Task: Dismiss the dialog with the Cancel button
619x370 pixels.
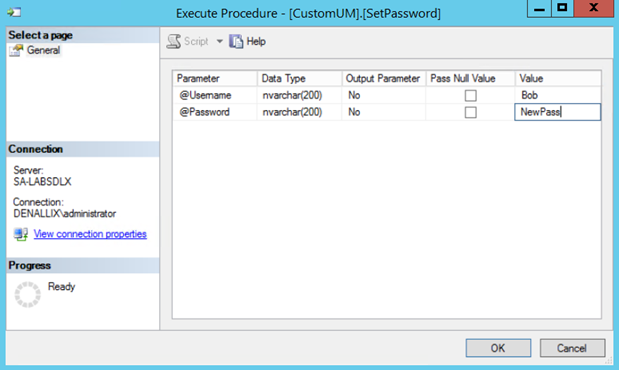Action: (x=572, y=348)
